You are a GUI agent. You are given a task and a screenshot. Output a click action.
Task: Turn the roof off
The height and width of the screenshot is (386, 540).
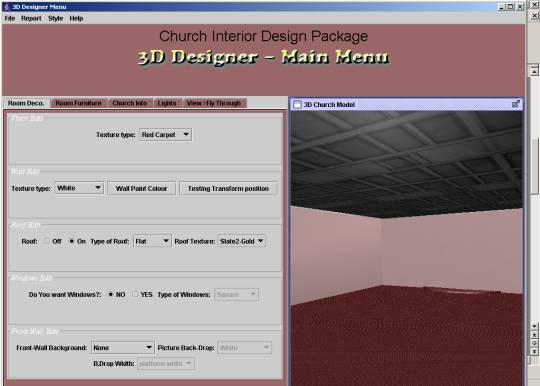point(47,241)
